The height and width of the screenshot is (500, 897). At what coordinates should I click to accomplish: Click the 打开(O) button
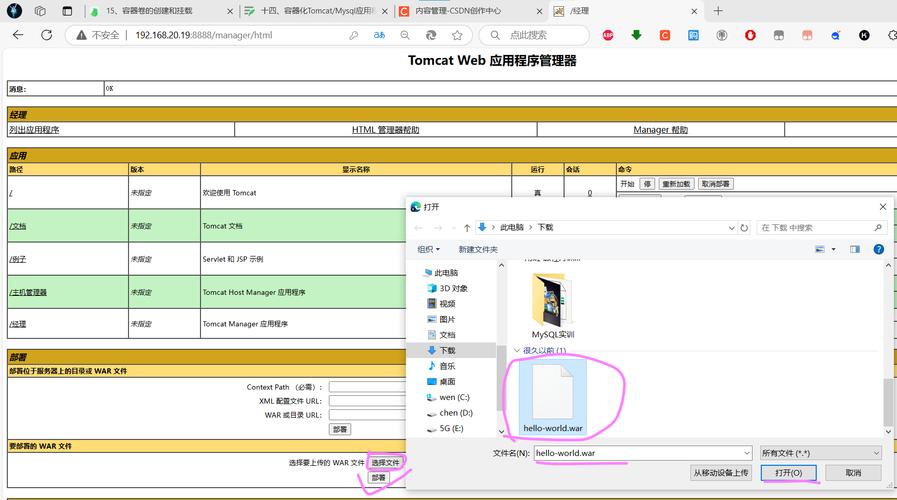pyautogui.click(x=788, y=473)
